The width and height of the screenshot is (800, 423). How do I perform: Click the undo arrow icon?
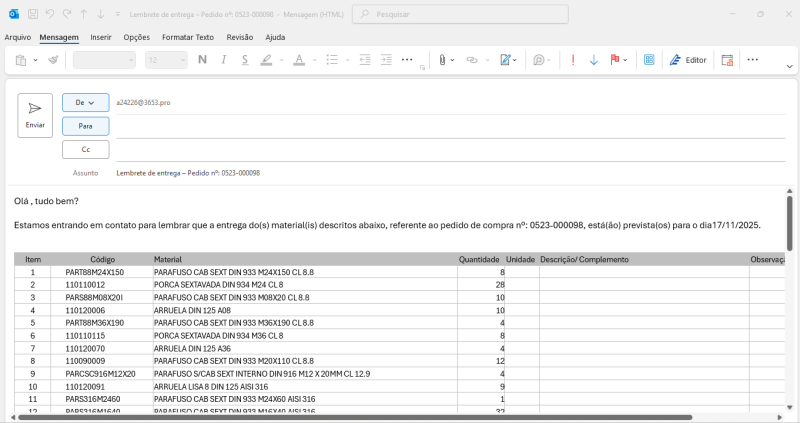click(x=50, y=15)
